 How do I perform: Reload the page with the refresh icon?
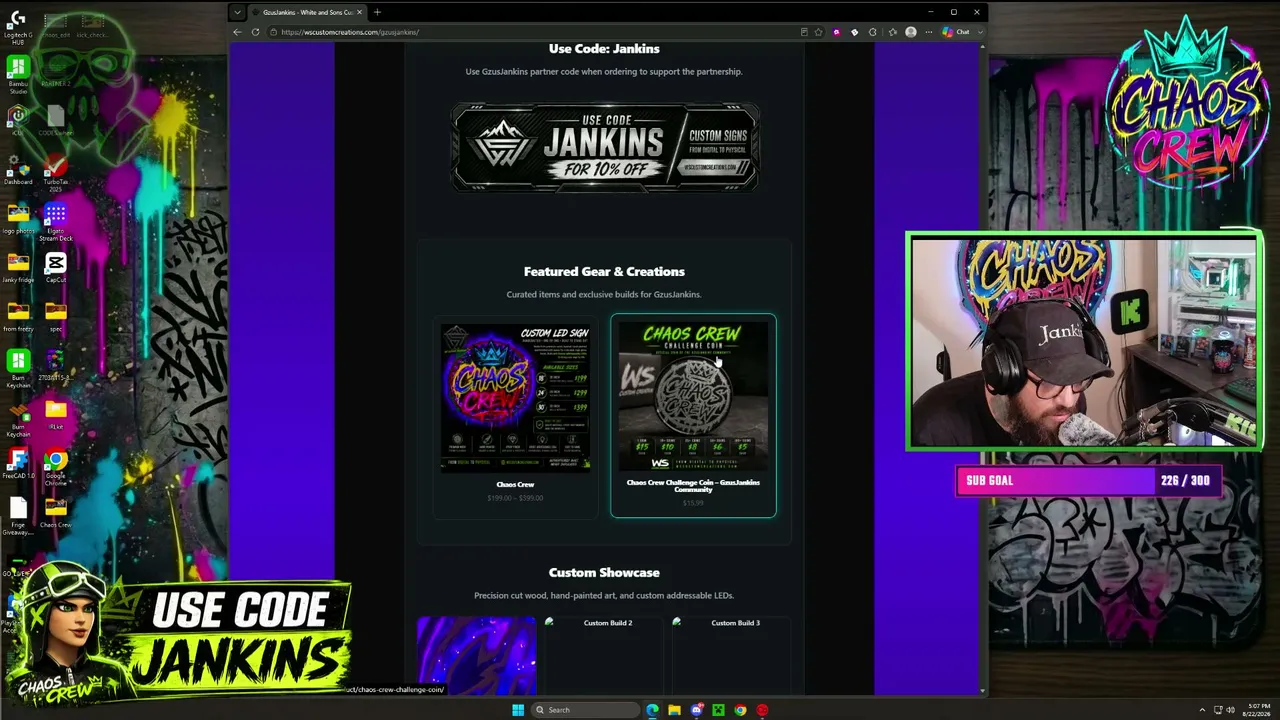256,32
